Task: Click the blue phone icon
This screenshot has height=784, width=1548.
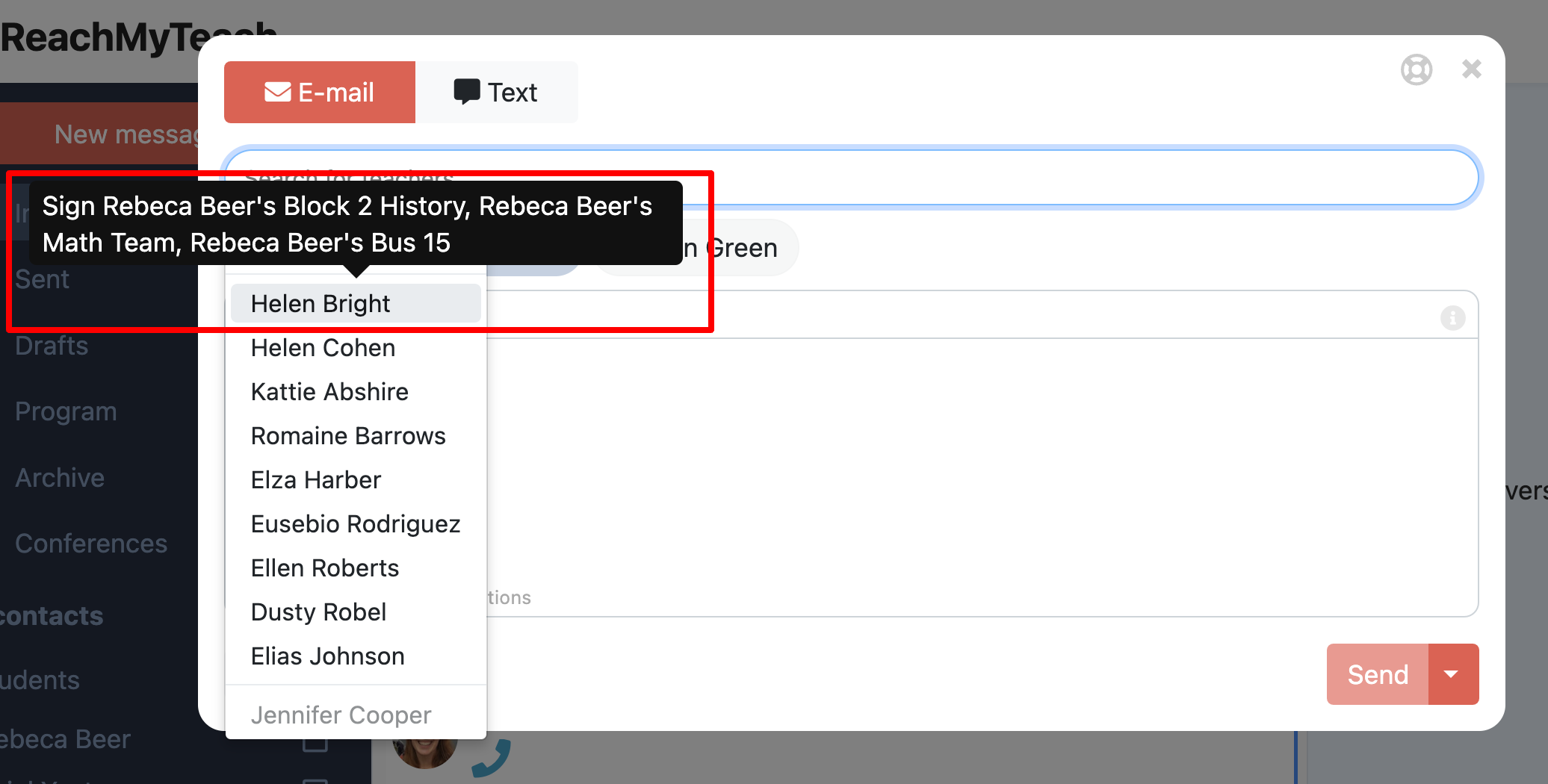Action: pos(492,757)
